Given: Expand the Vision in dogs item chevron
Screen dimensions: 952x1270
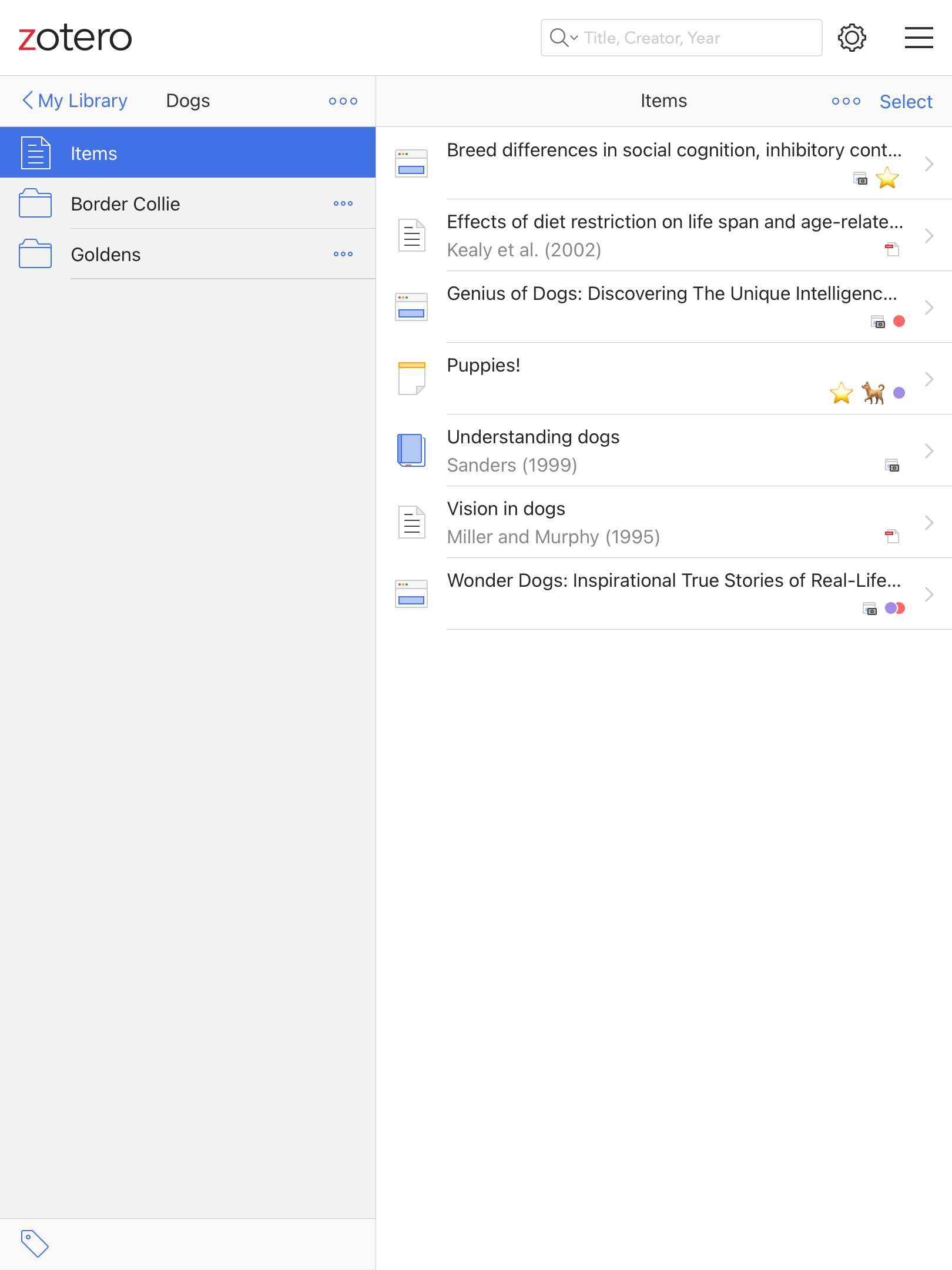Looking at the screenshot, I should point(929,522).
